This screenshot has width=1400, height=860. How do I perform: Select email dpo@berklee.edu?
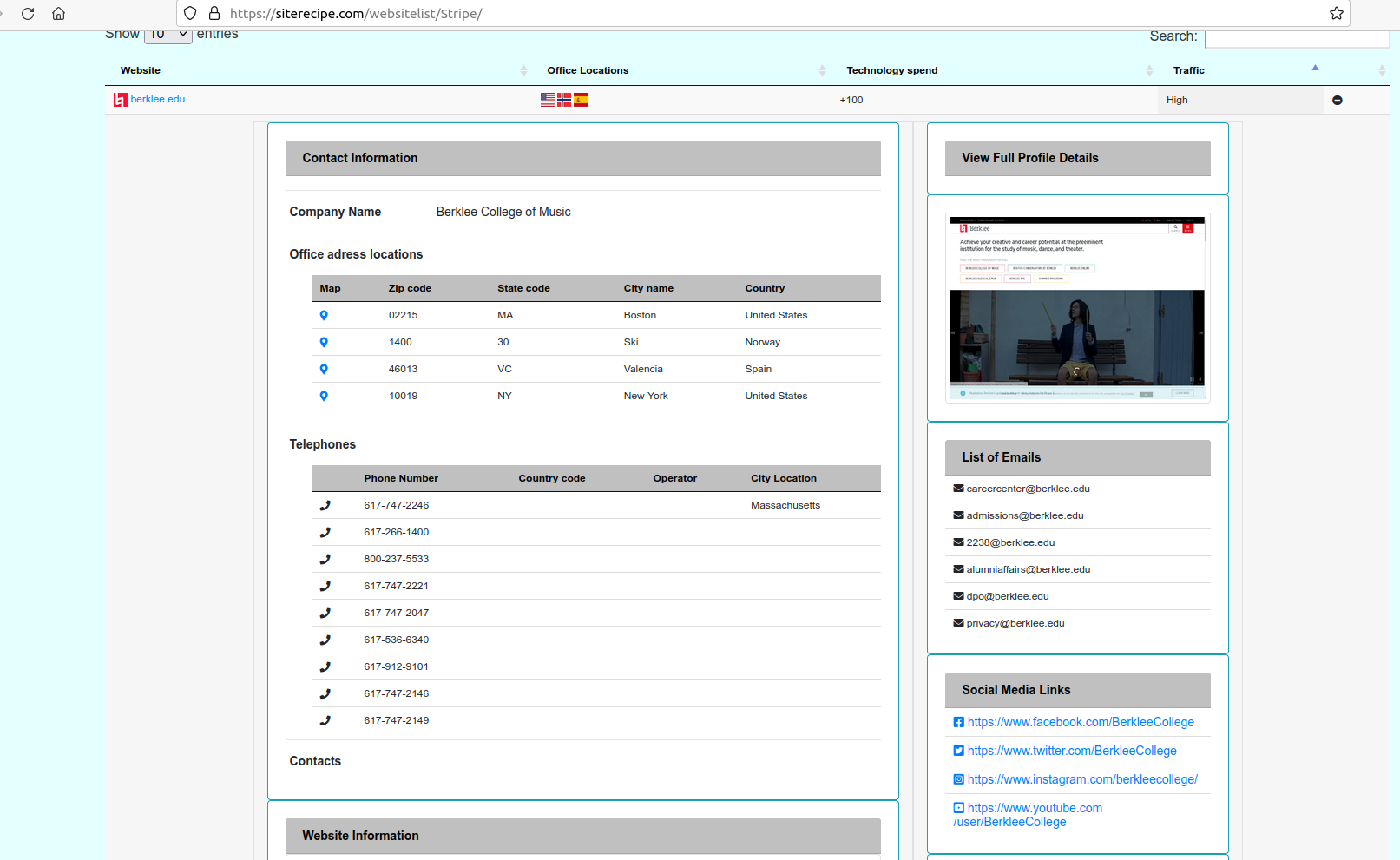(1008, 596)
